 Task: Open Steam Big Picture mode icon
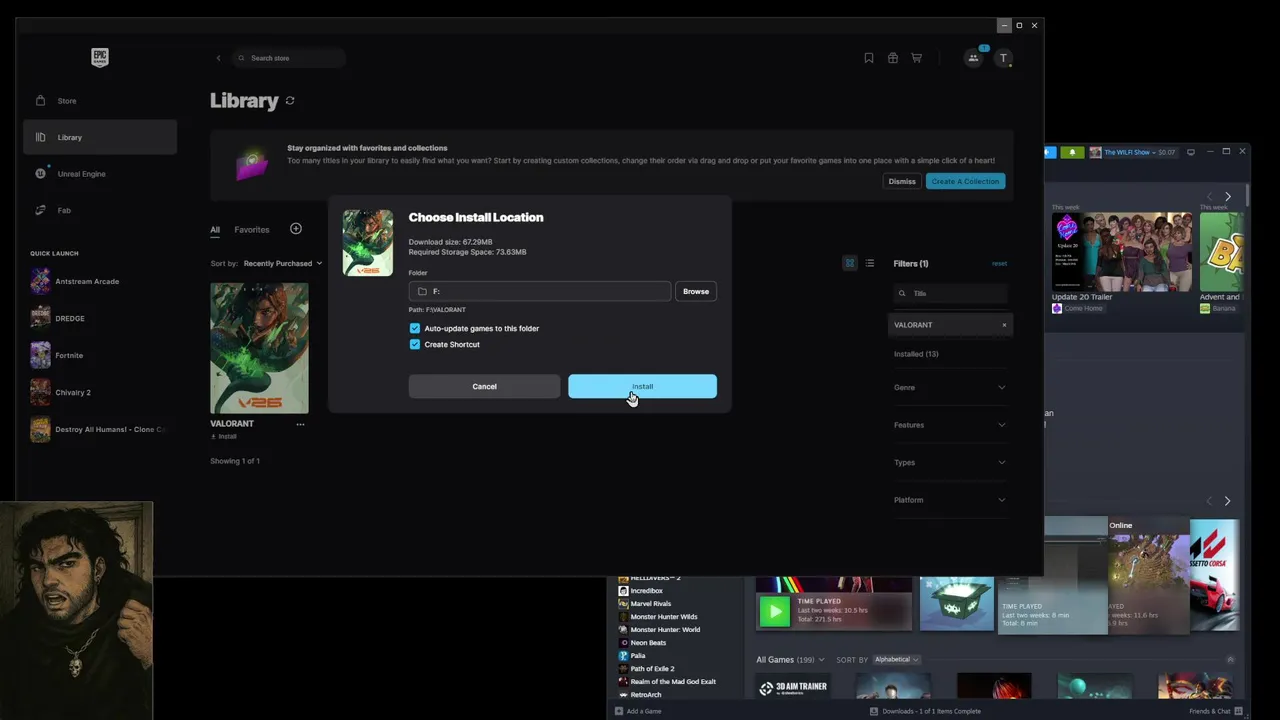(1191, 152)
